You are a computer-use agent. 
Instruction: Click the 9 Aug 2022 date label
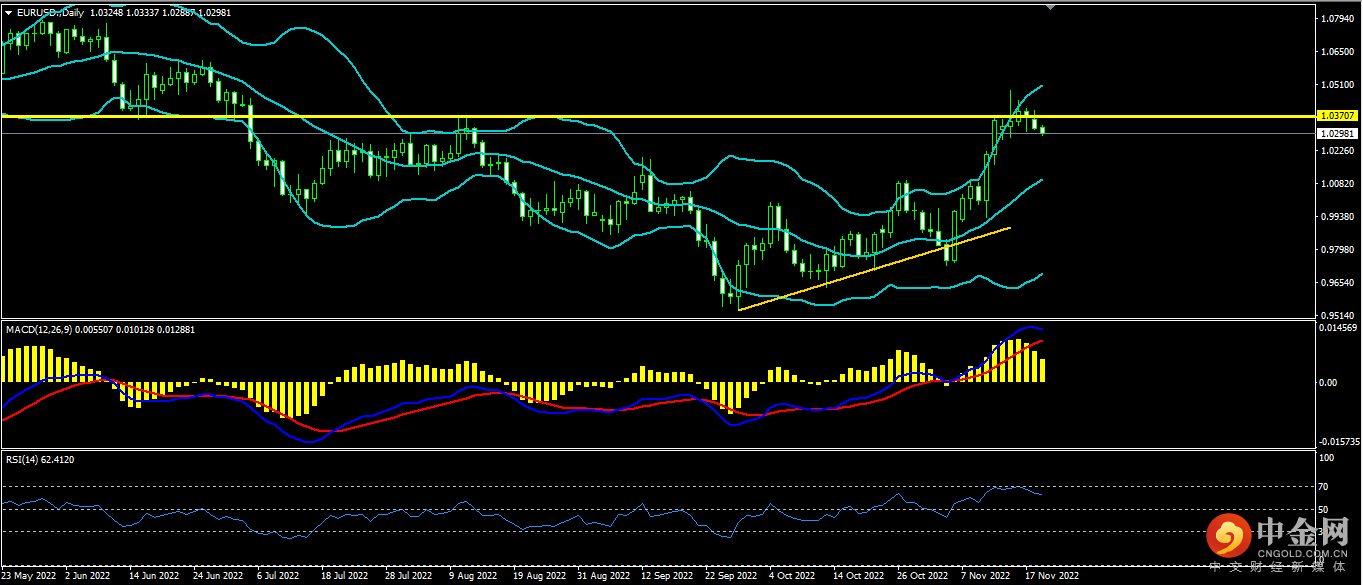point(473,576)
